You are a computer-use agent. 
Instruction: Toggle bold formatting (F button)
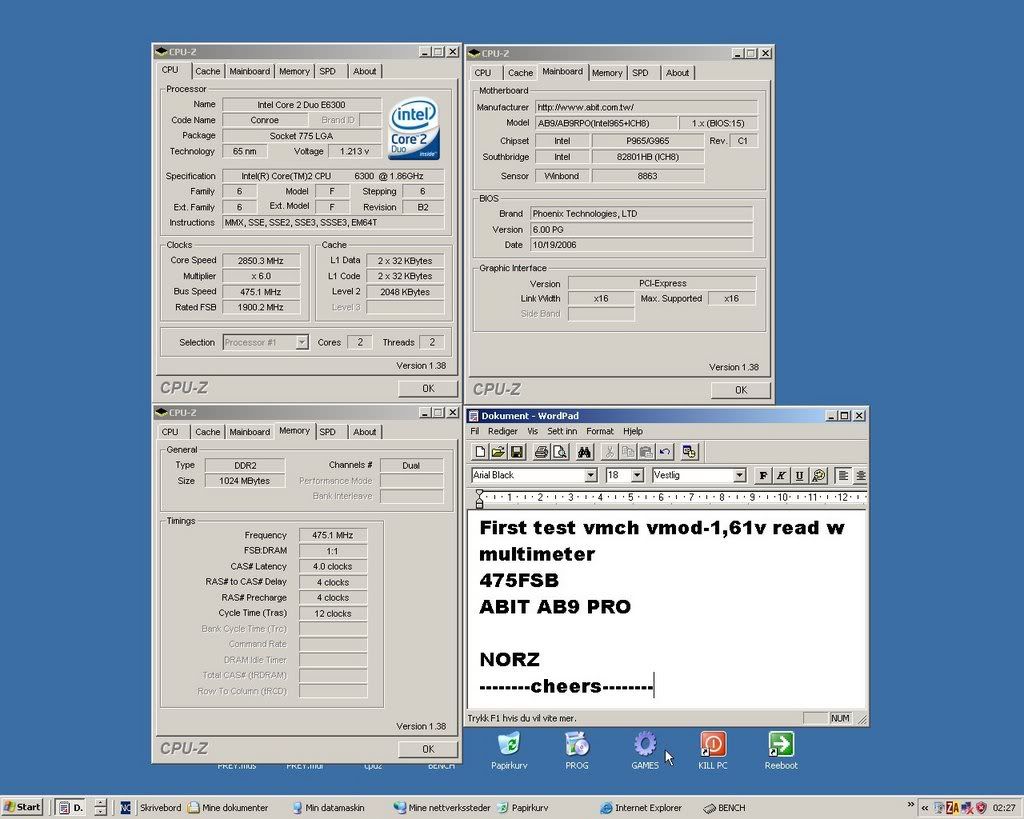point(763,476)
